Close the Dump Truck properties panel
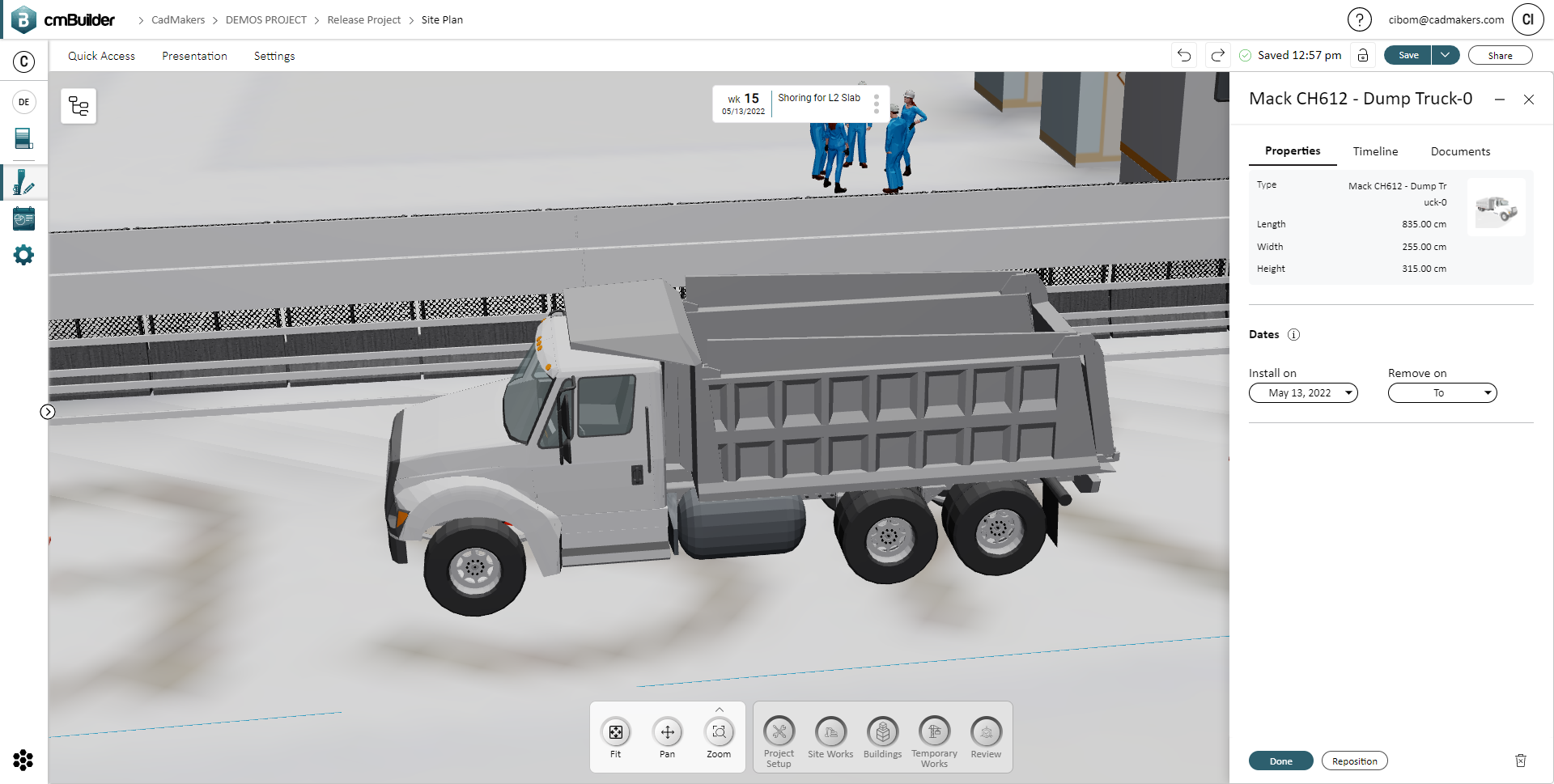Screen dimensions: 1554x784 point(1529,100)
